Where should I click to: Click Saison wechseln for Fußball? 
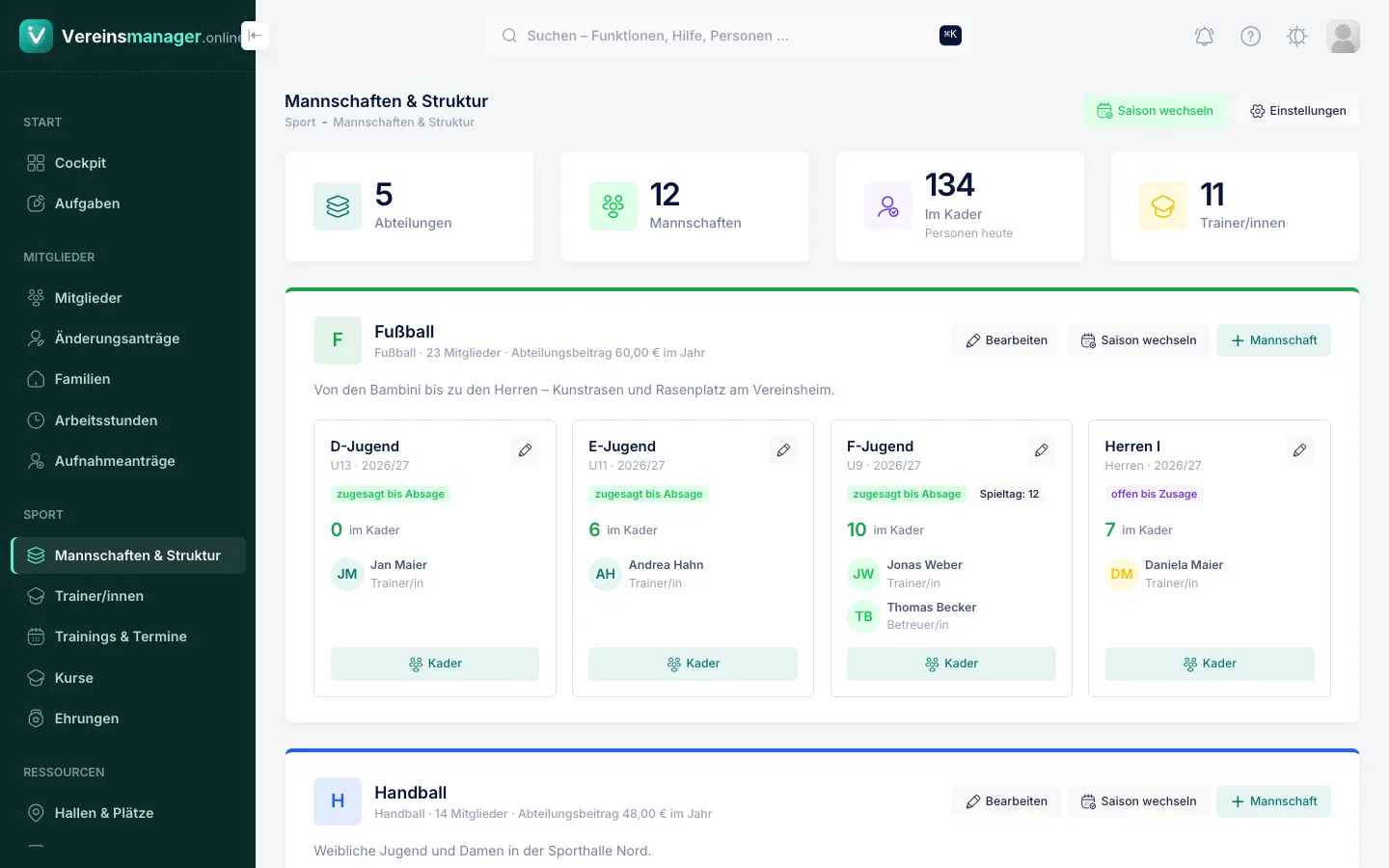(1138, 340)
